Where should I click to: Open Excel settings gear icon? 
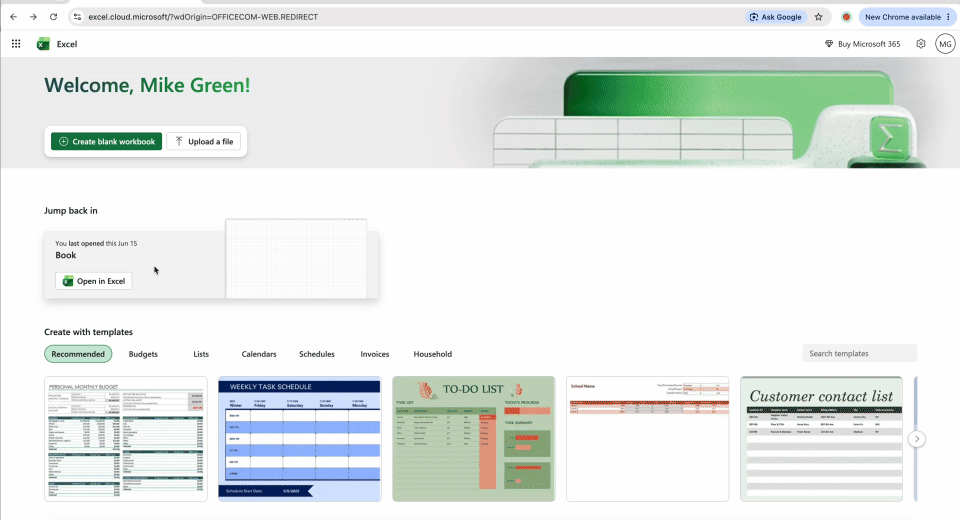(921, 43)
